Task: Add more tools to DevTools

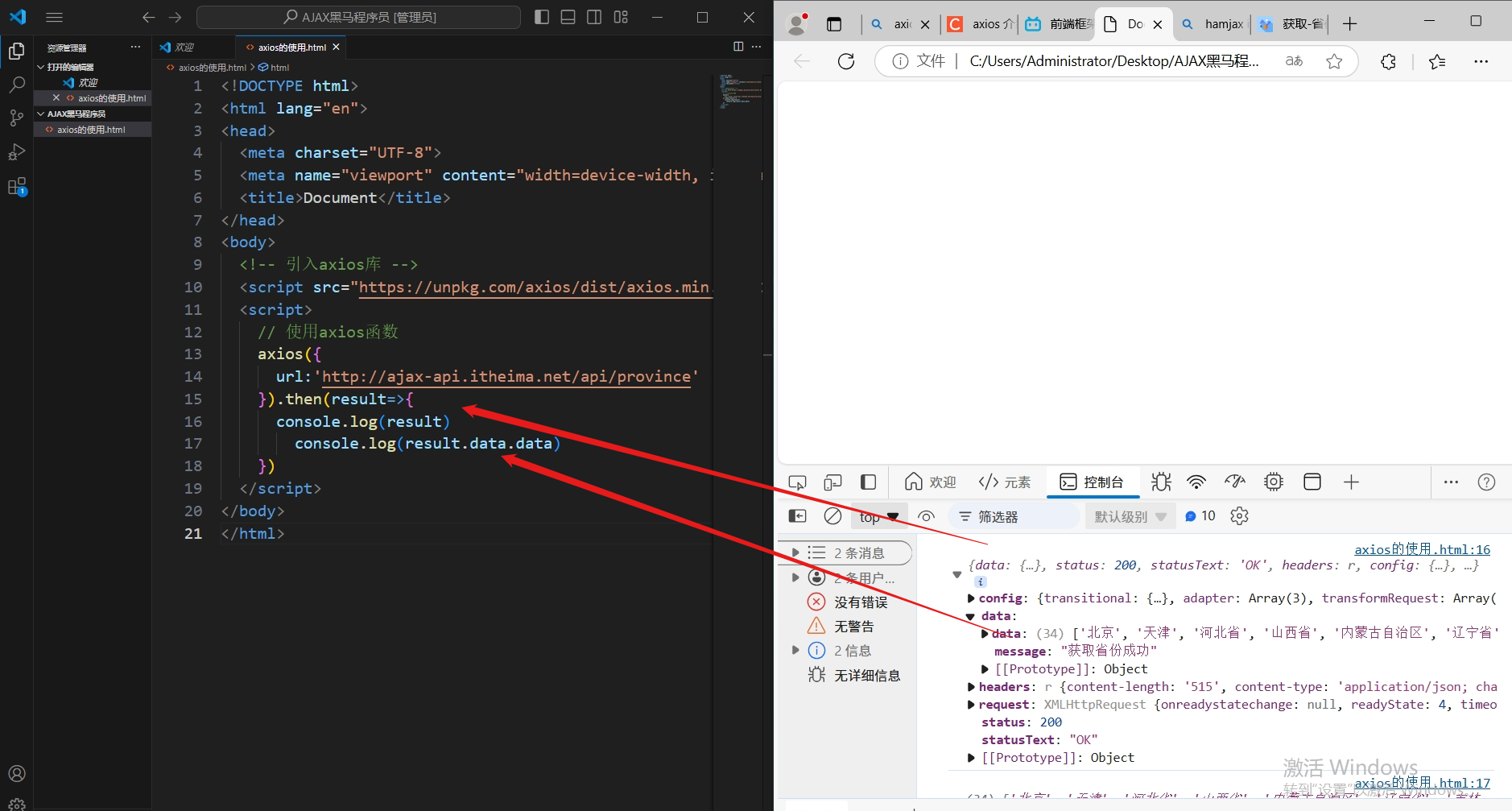Action: (1351, 482)
